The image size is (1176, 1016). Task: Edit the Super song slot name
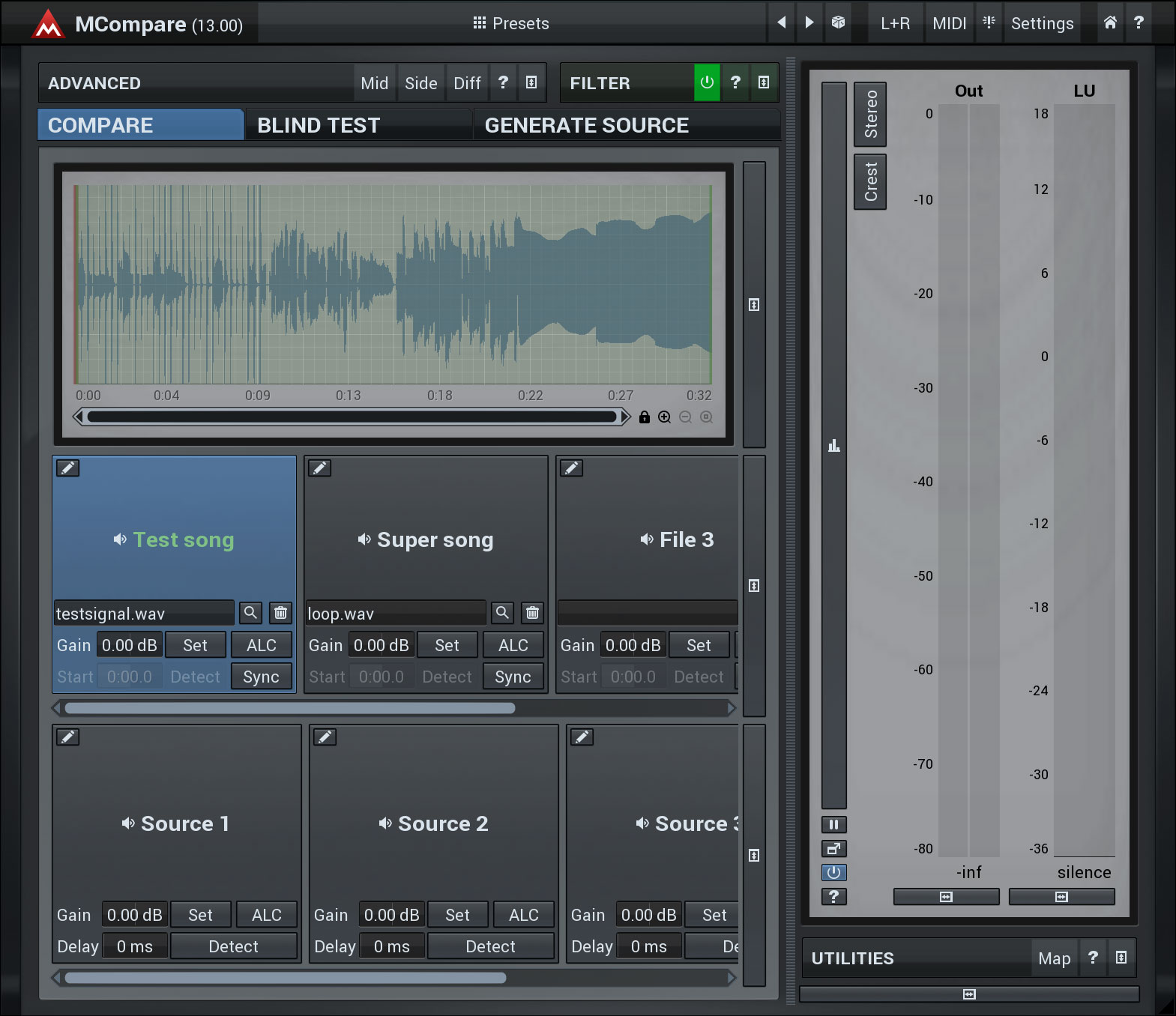[x=320, y=468]
